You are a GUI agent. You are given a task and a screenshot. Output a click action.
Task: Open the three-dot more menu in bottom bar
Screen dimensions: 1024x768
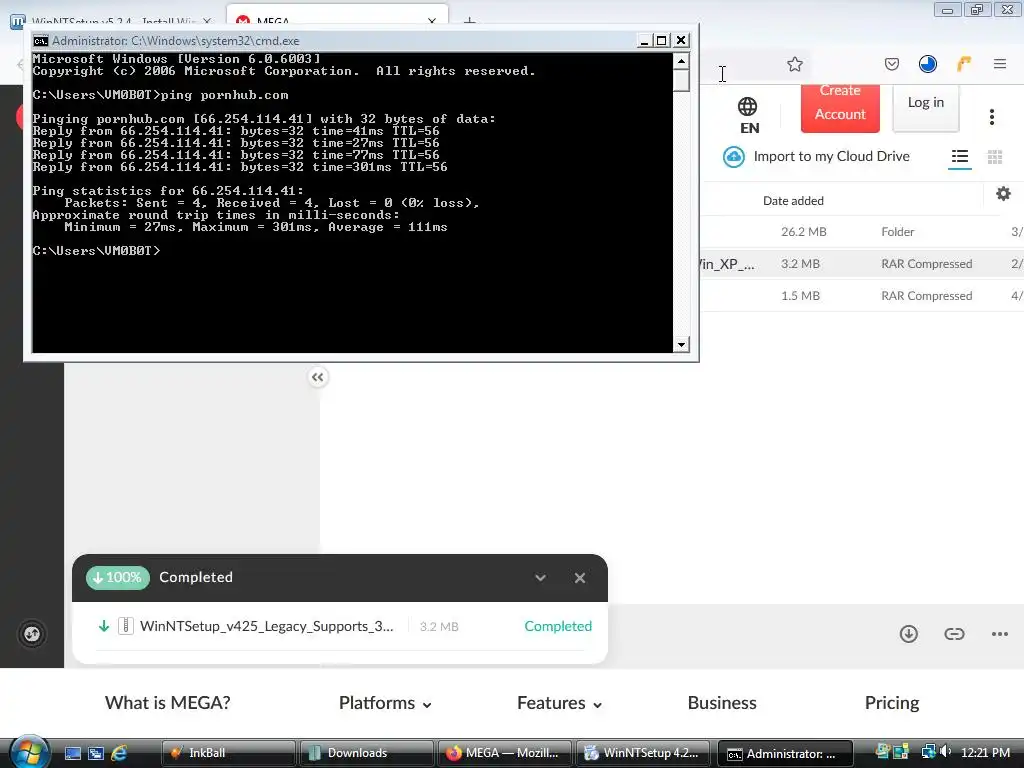point(999,633)
